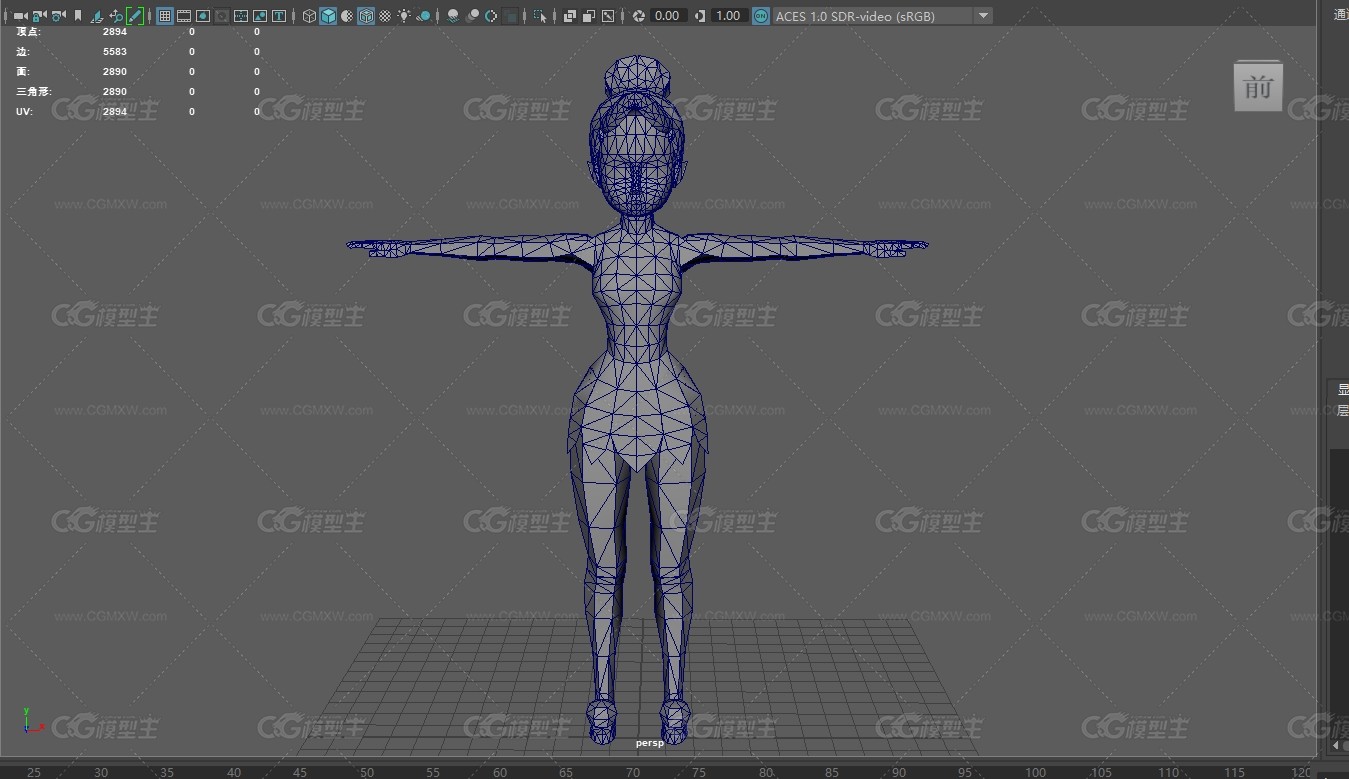Click the view transform dropdown arrow
This screenshot has width=1349, height=779.
(x=983, y=16)
